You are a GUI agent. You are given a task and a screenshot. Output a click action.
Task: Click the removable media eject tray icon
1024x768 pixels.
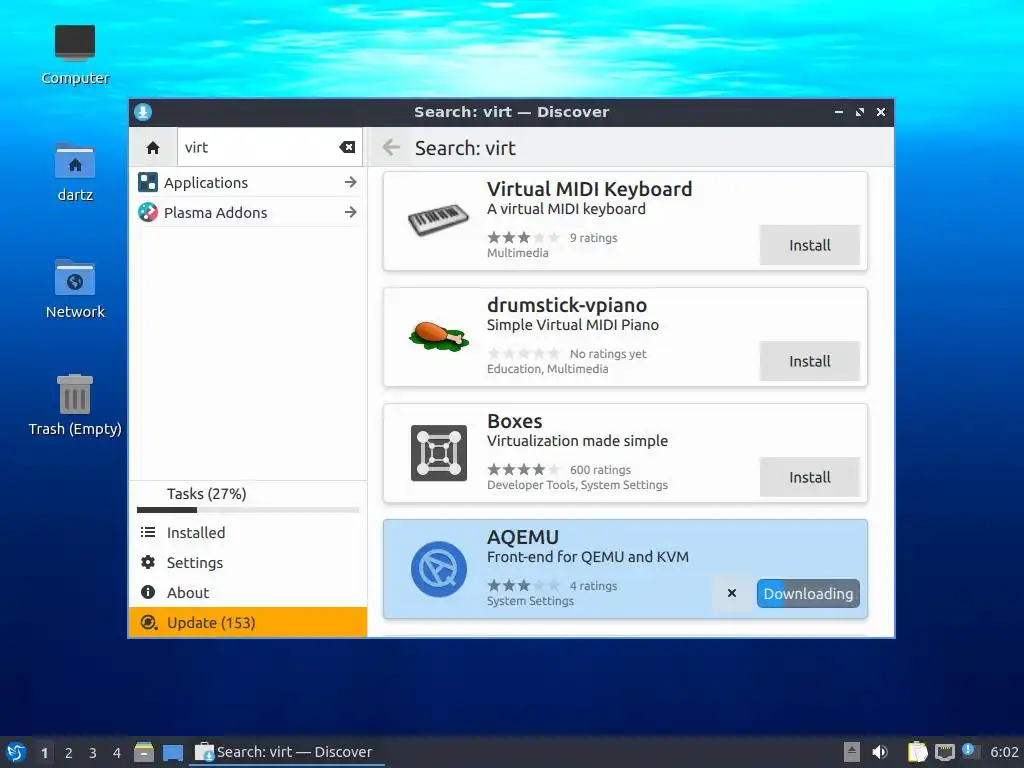(852, 752)
